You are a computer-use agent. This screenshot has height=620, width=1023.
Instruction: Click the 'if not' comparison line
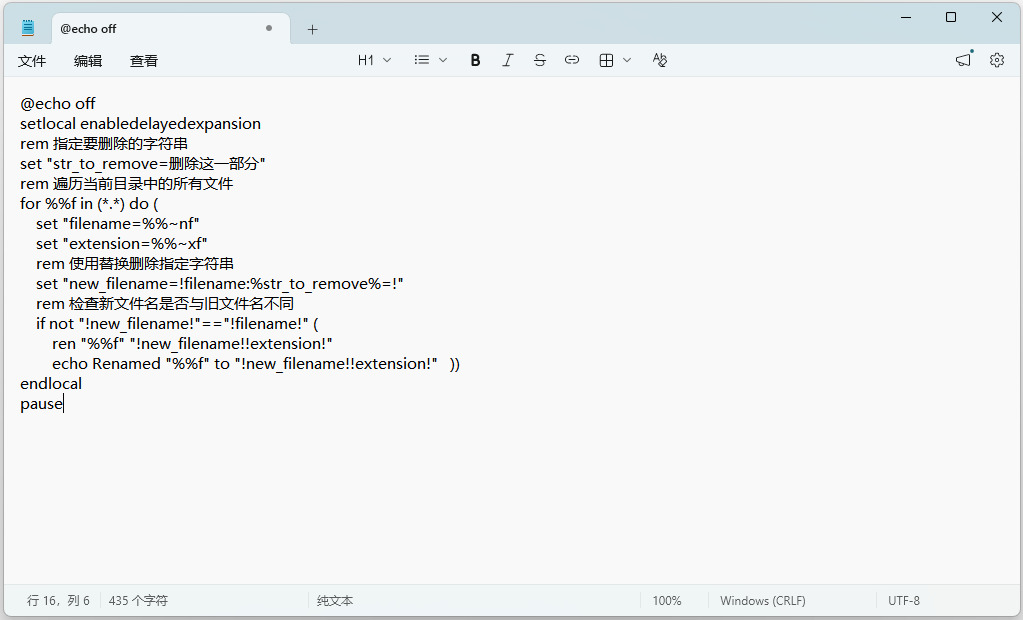click(x=177, y=324)
